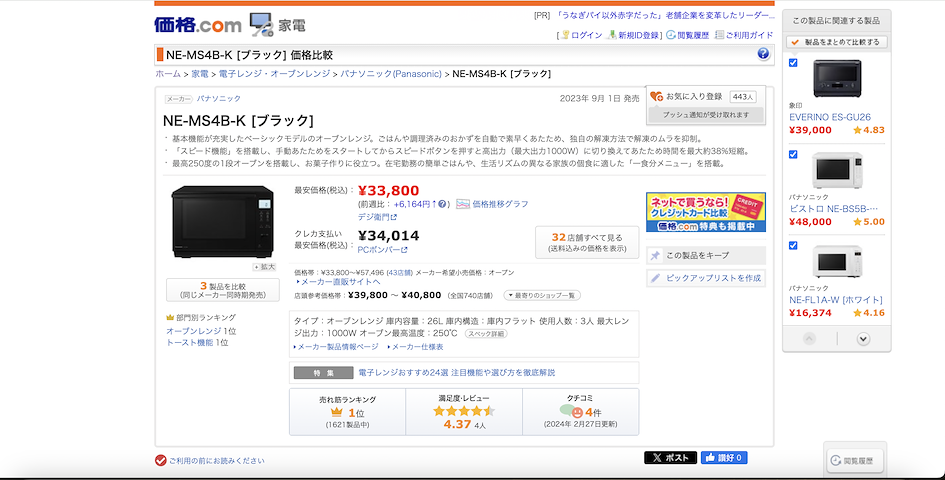
Task: Click ご利用の前にお読みください link
Action: pos(216,461)
